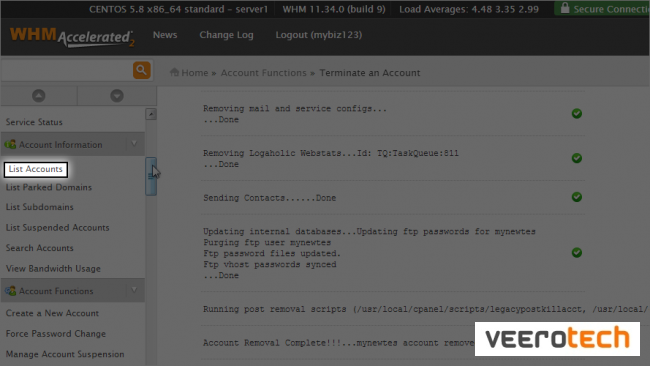Click the sidebar scrollbar up arrow
The height and width of the screenshot is (366, 650).
click(151, 114)
